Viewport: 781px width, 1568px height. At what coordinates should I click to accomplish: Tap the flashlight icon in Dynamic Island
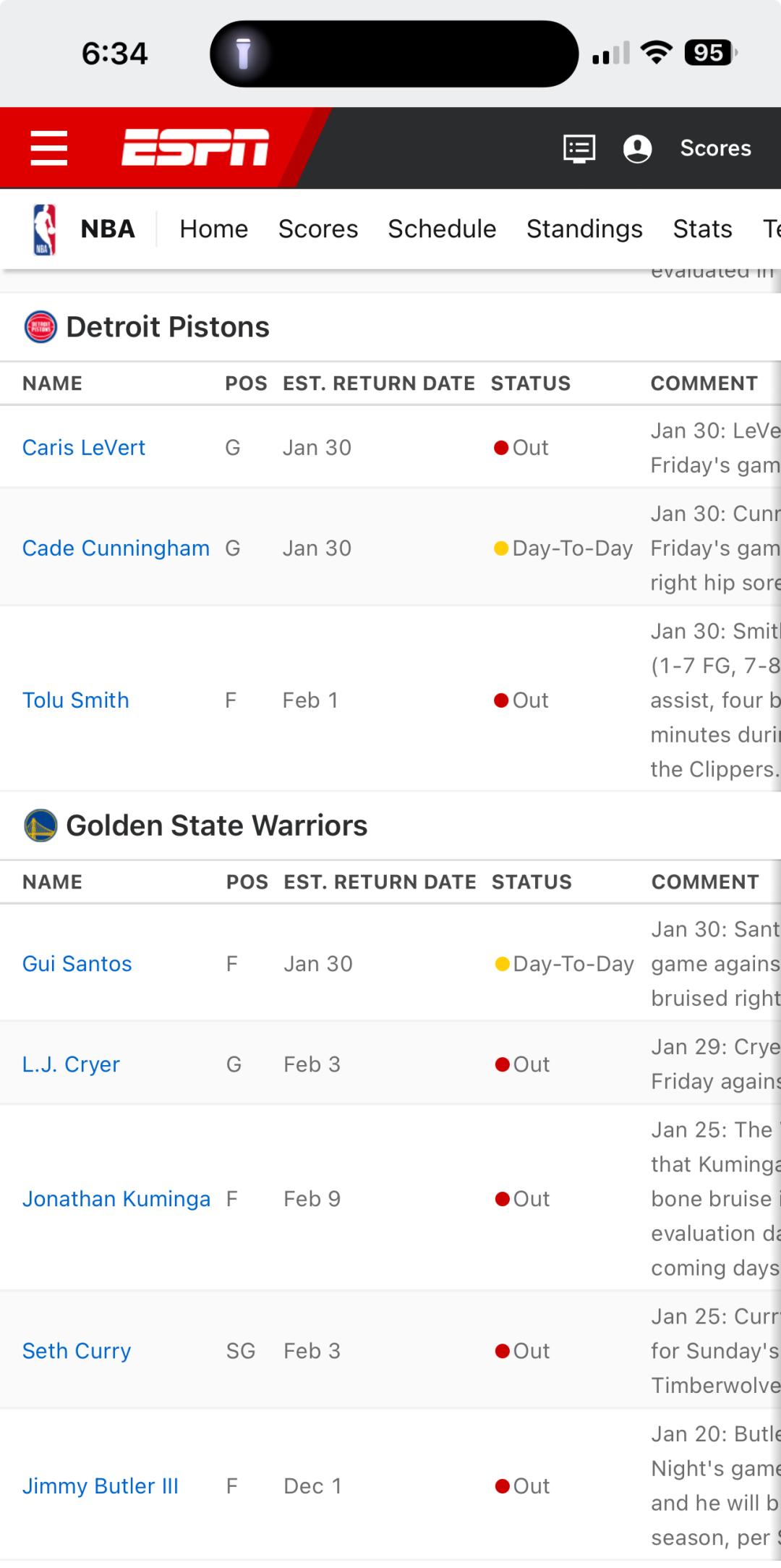[244, 54]
